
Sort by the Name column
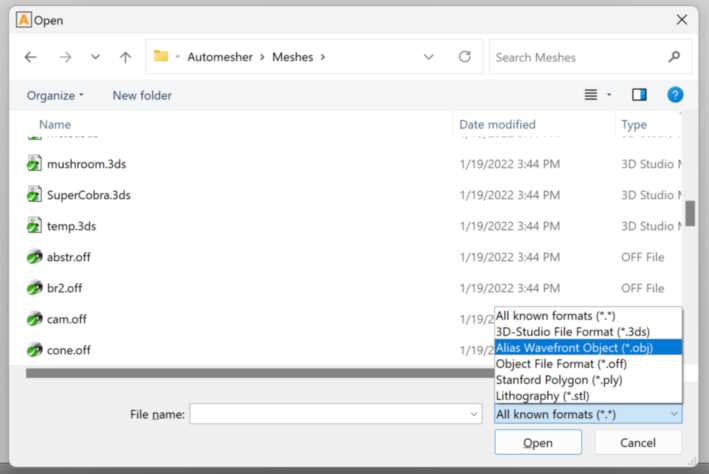click(55, 124)
